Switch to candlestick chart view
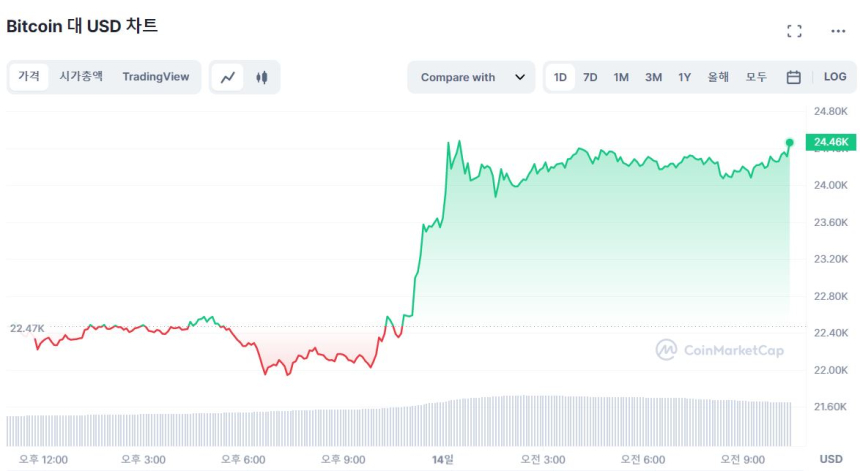The width and height of the screenshot is (860, 471). pos(262,77)
